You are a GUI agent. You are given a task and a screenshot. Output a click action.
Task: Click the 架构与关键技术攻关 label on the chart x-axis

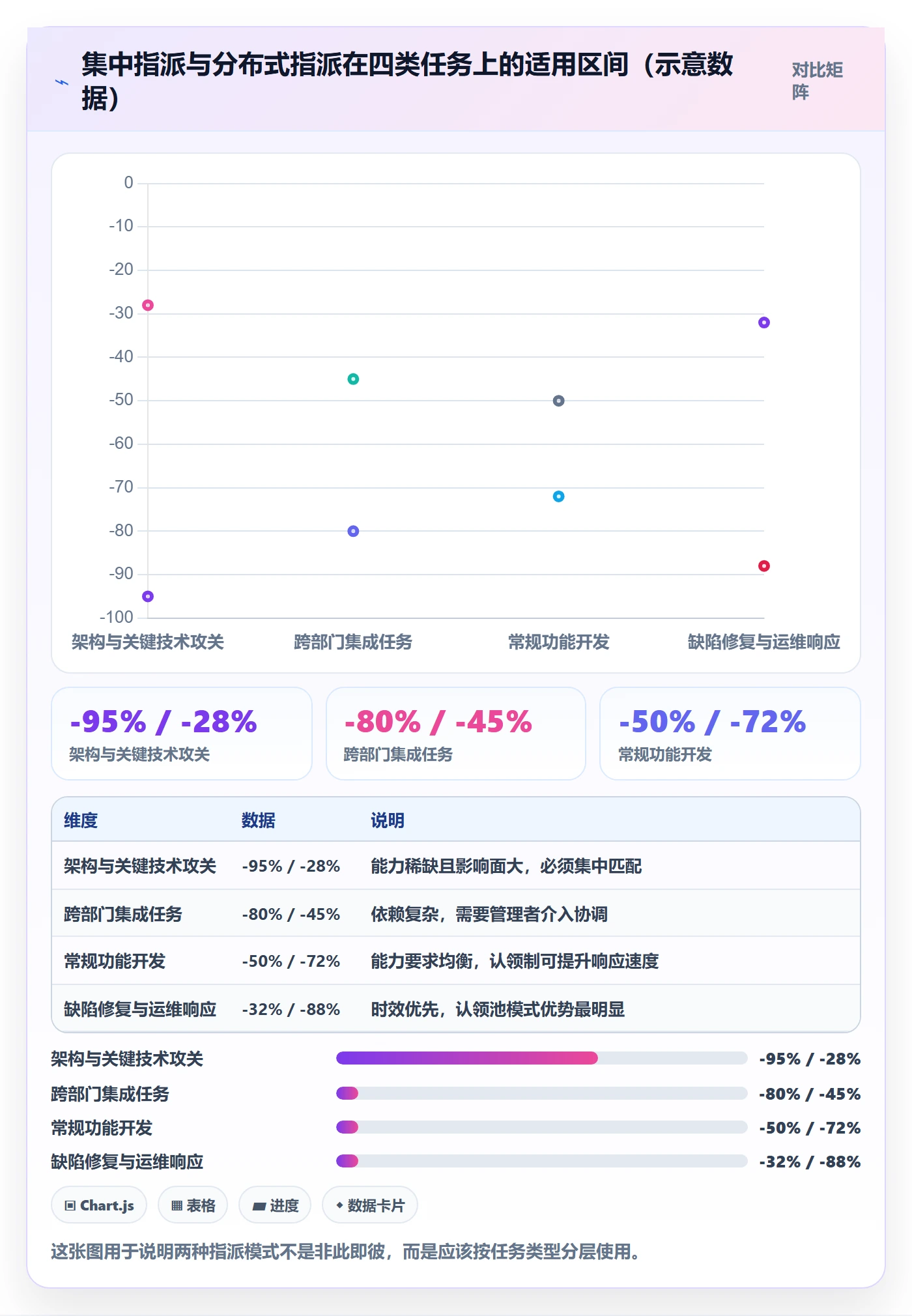[148, 642]
